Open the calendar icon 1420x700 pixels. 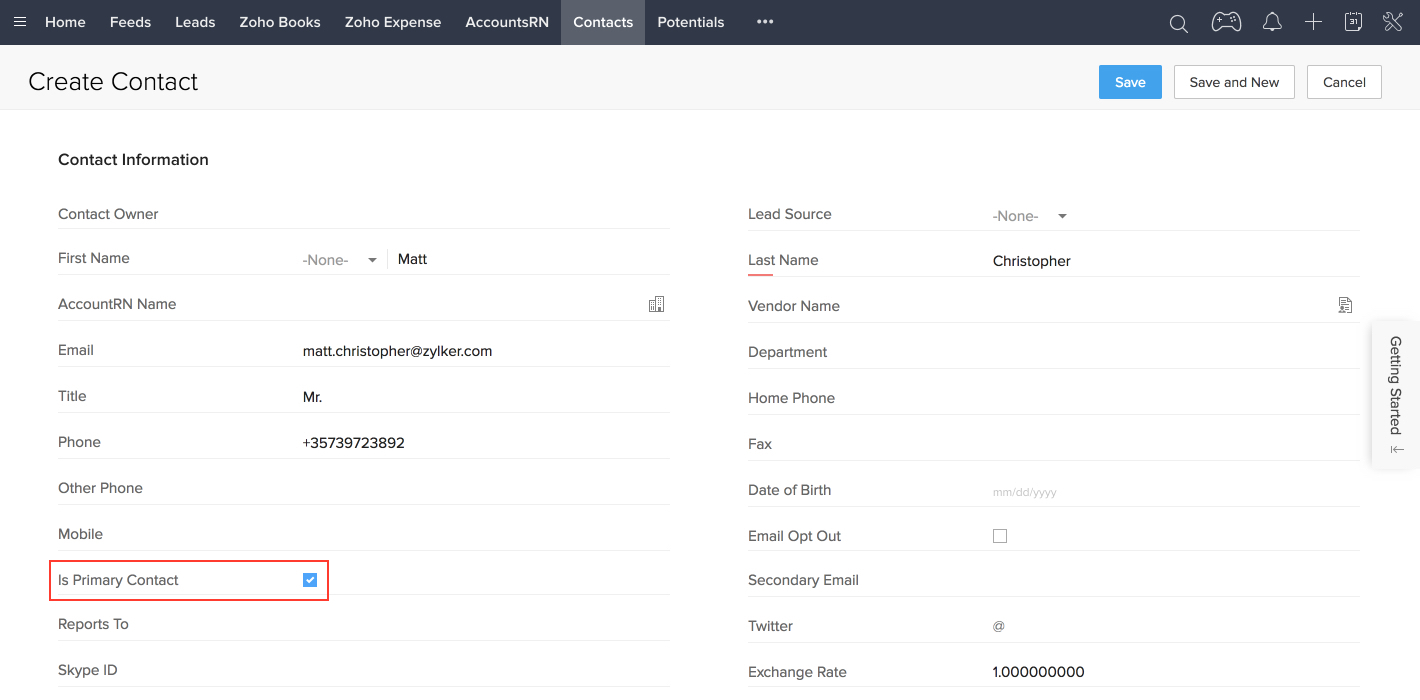pyautogui.click(x=1353, y=22)
